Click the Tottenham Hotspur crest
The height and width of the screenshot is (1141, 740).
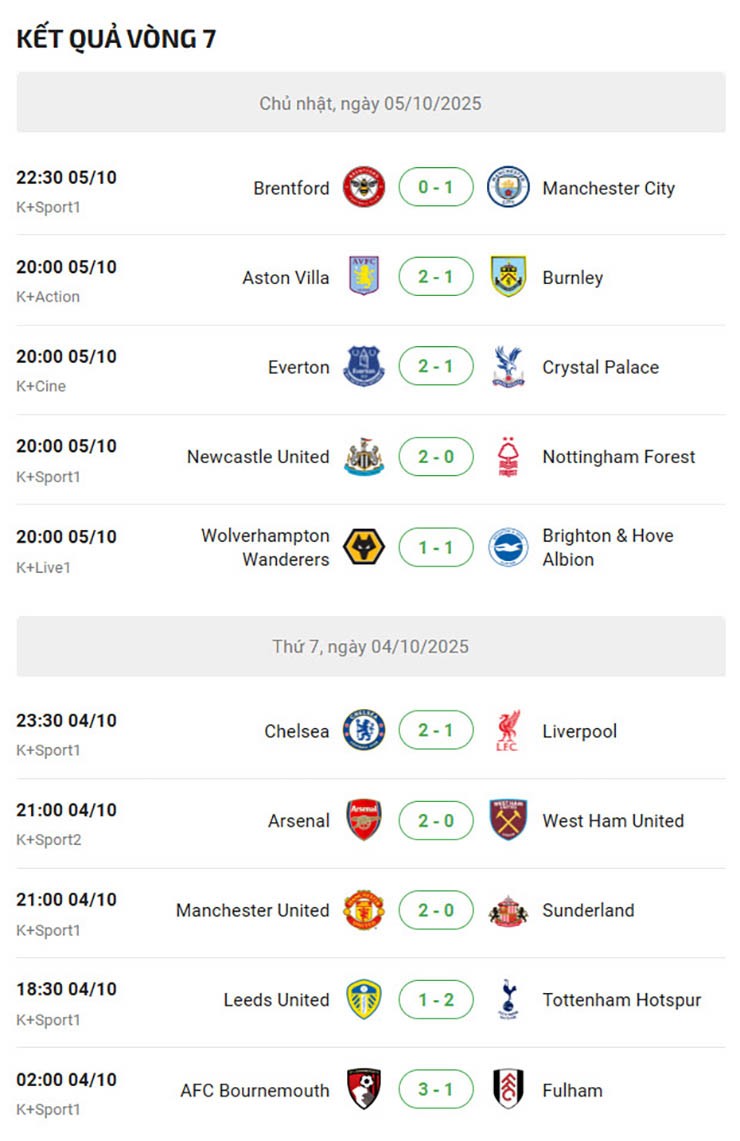(508, 1000)
